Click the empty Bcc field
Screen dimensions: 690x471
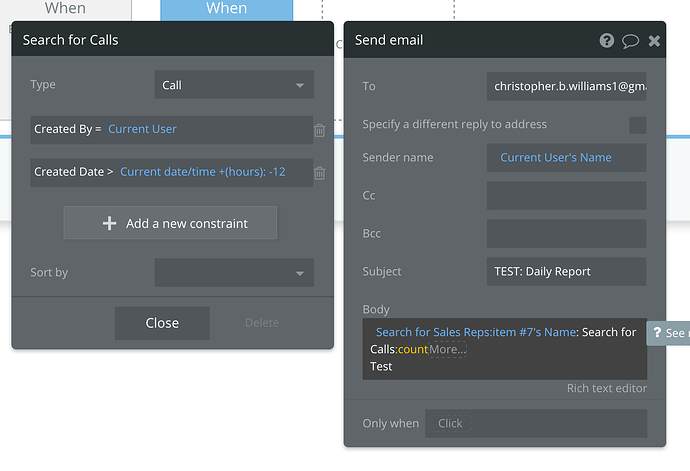(x=566, y=233)
